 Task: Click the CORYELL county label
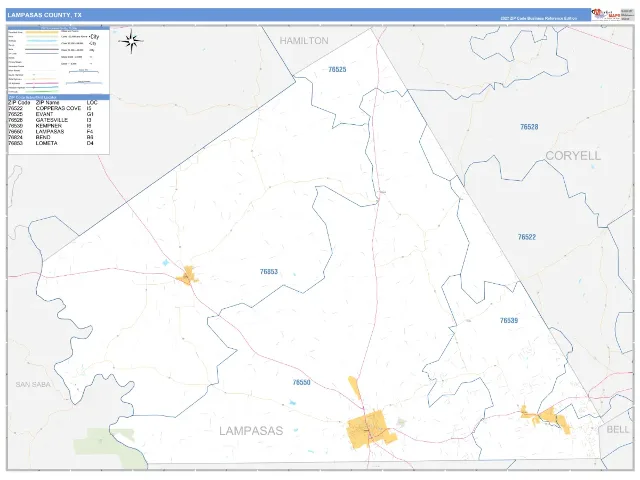573,156
